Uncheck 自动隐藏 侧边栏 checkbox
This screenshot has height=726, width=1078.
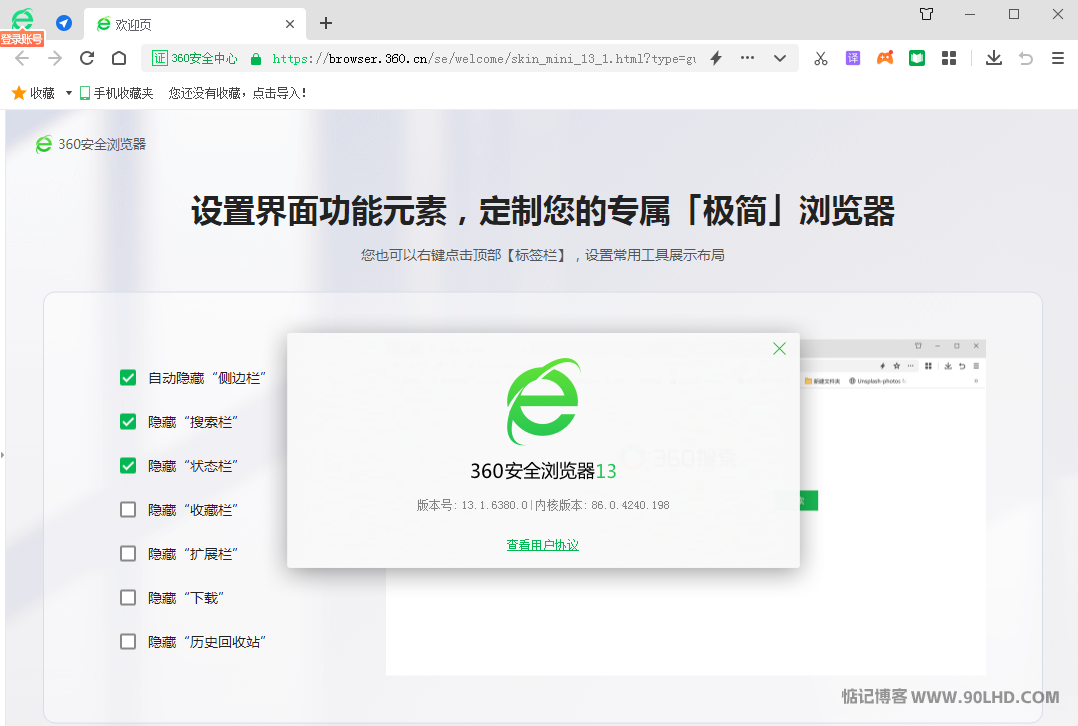pyautogui.click(x=128, y=377)
